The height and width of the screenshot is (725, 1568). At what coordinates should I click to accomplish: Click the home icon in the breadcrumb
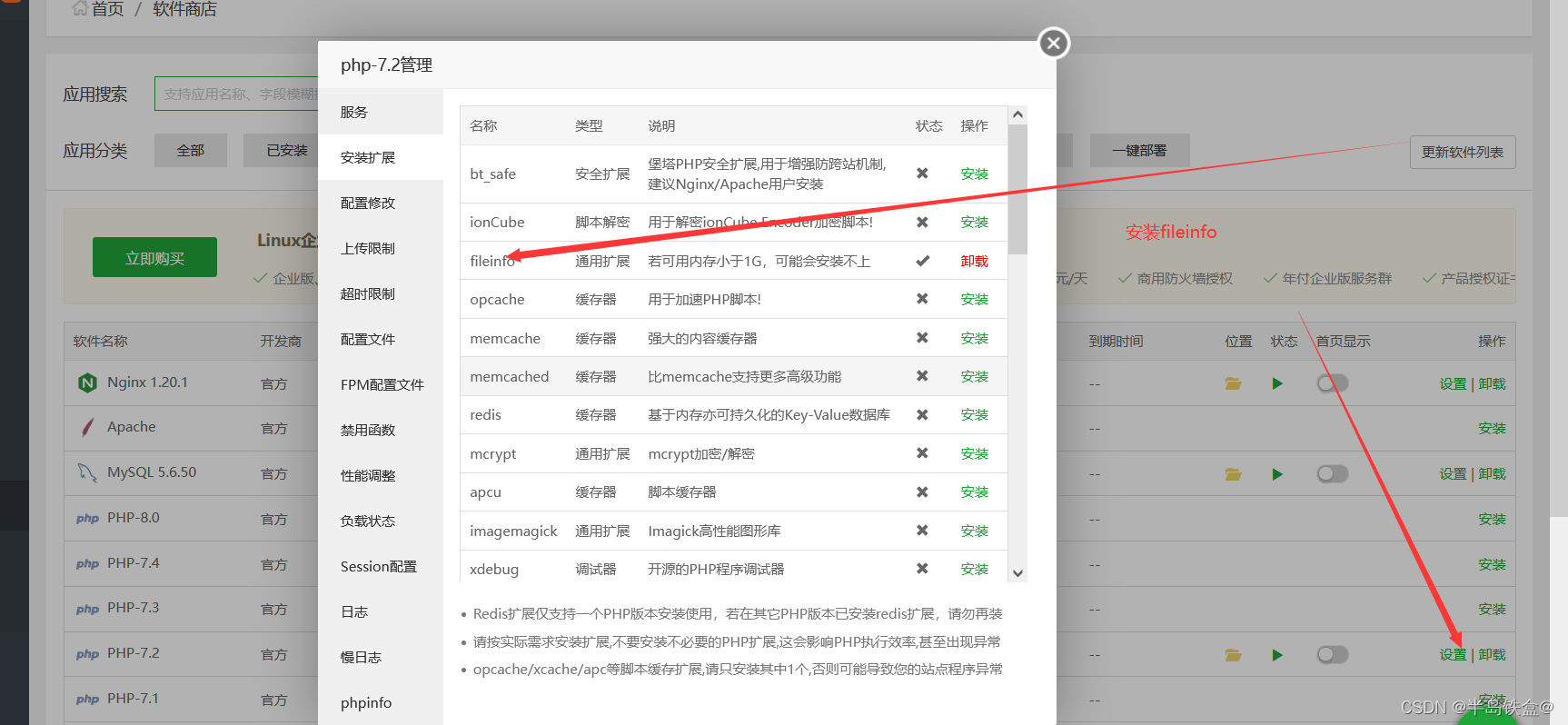click(80, 8)
